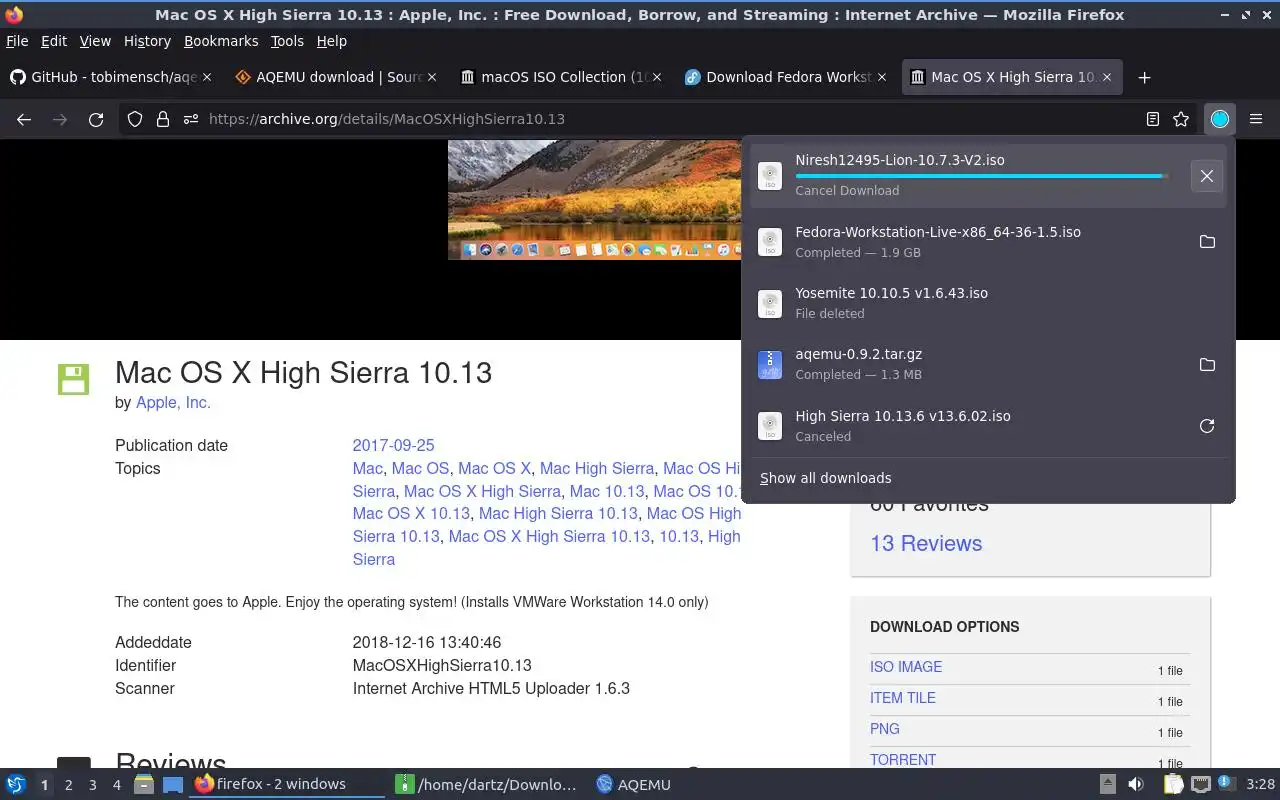The image size is (1280, 800).
Task: Open the 13 Reviews link
Action: pos(926,543)
